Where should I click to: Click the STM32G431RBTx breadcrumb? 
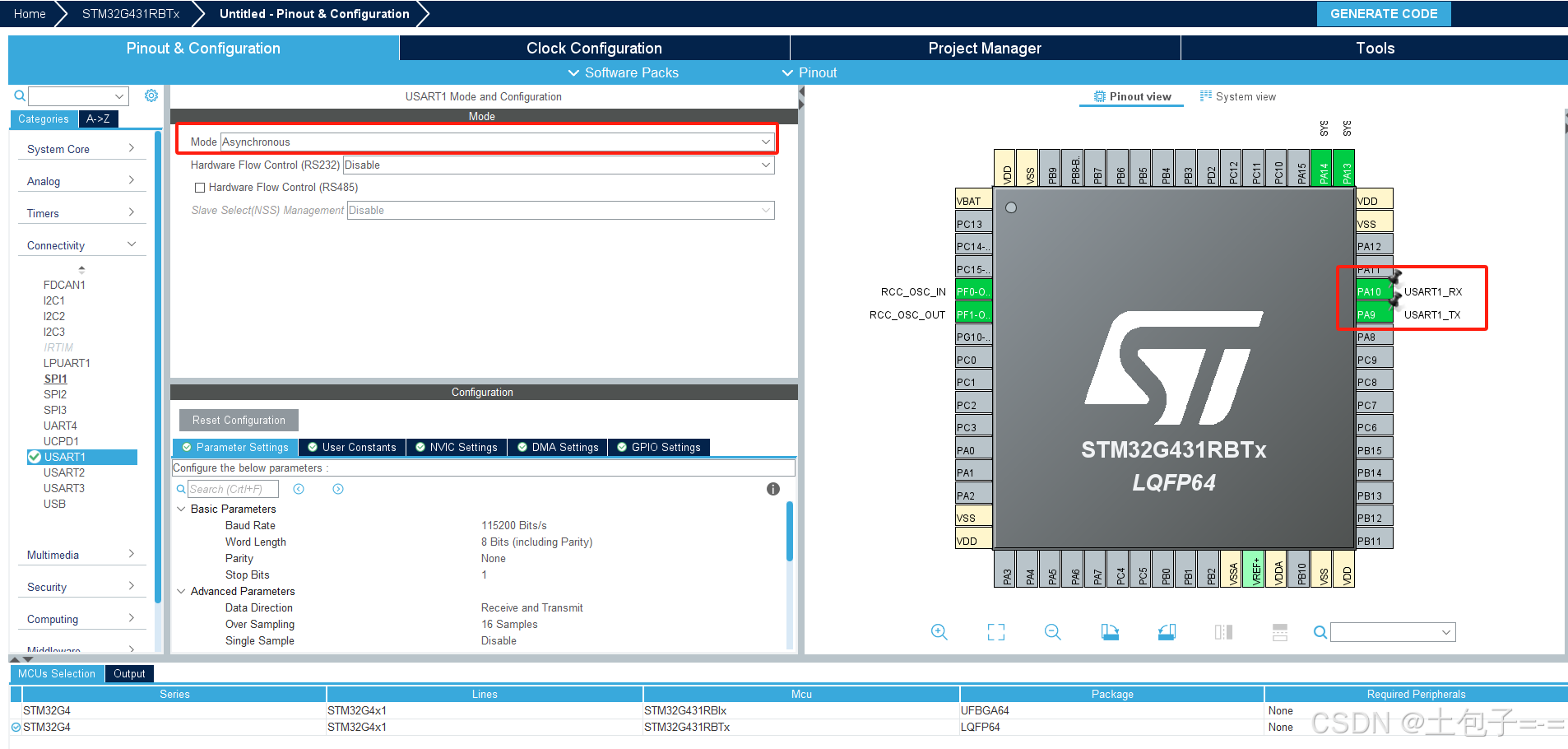click(131, 14)
